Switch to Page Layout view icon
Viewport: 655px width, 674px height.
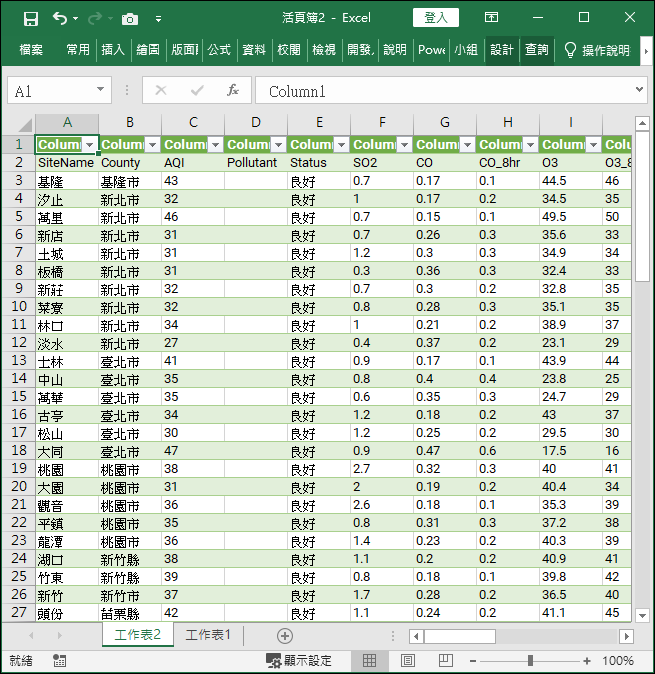pyautogui.click(x=407, y=661)
